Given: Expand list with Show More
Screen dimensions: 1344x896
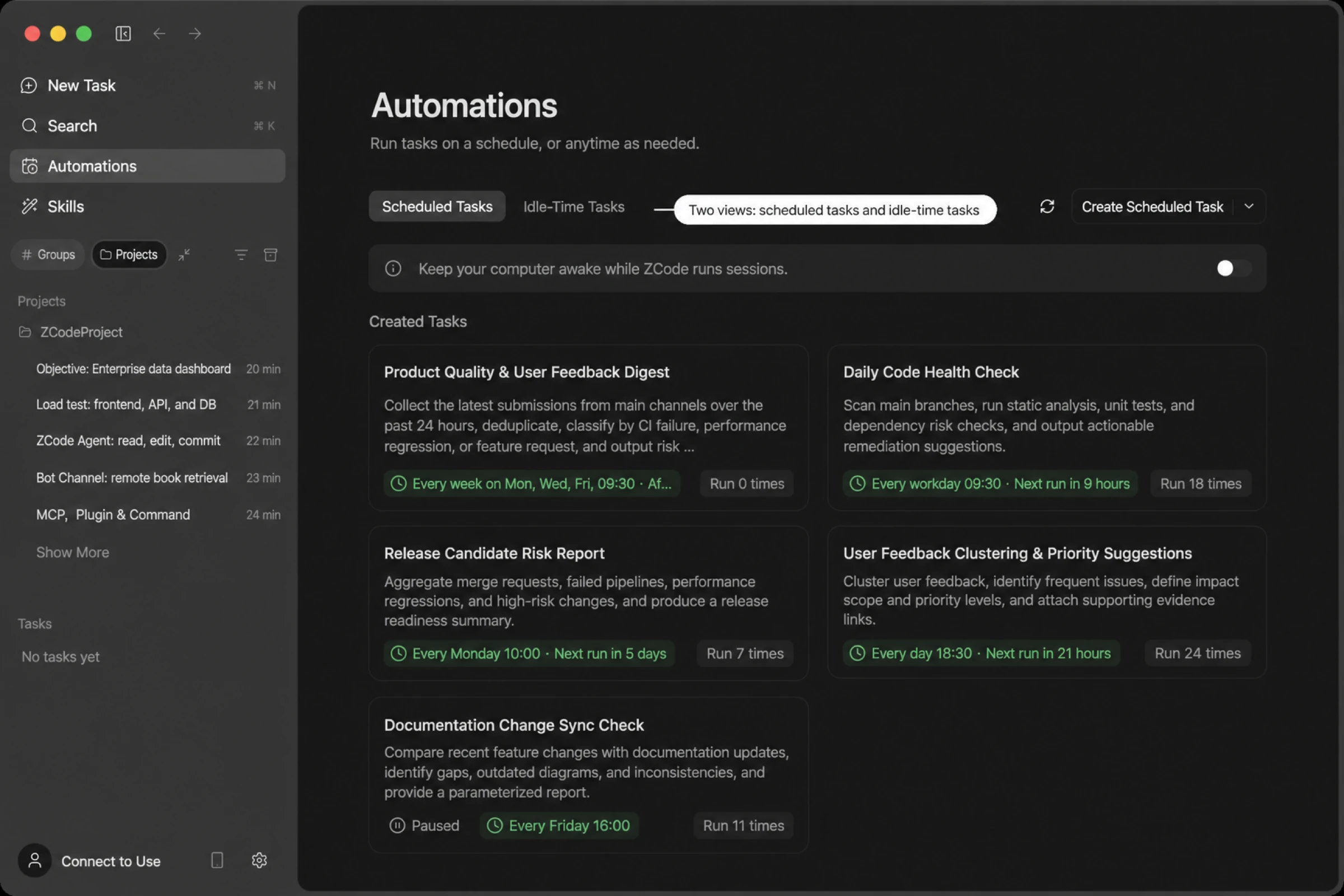Looking at the screenshot, I should [x=73, y=553].
